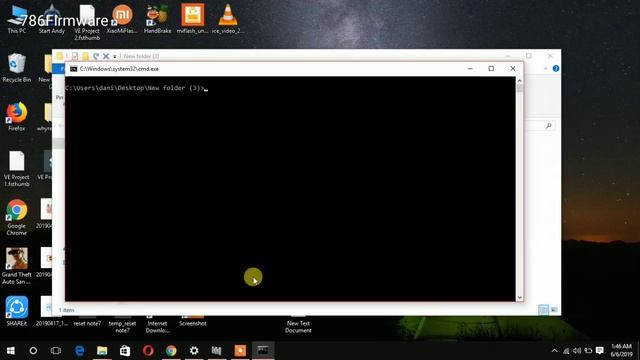The width and height of the screenshot is (640, 360).
Task: Launch SHAREit desktop shortcut
Action: 17,311
